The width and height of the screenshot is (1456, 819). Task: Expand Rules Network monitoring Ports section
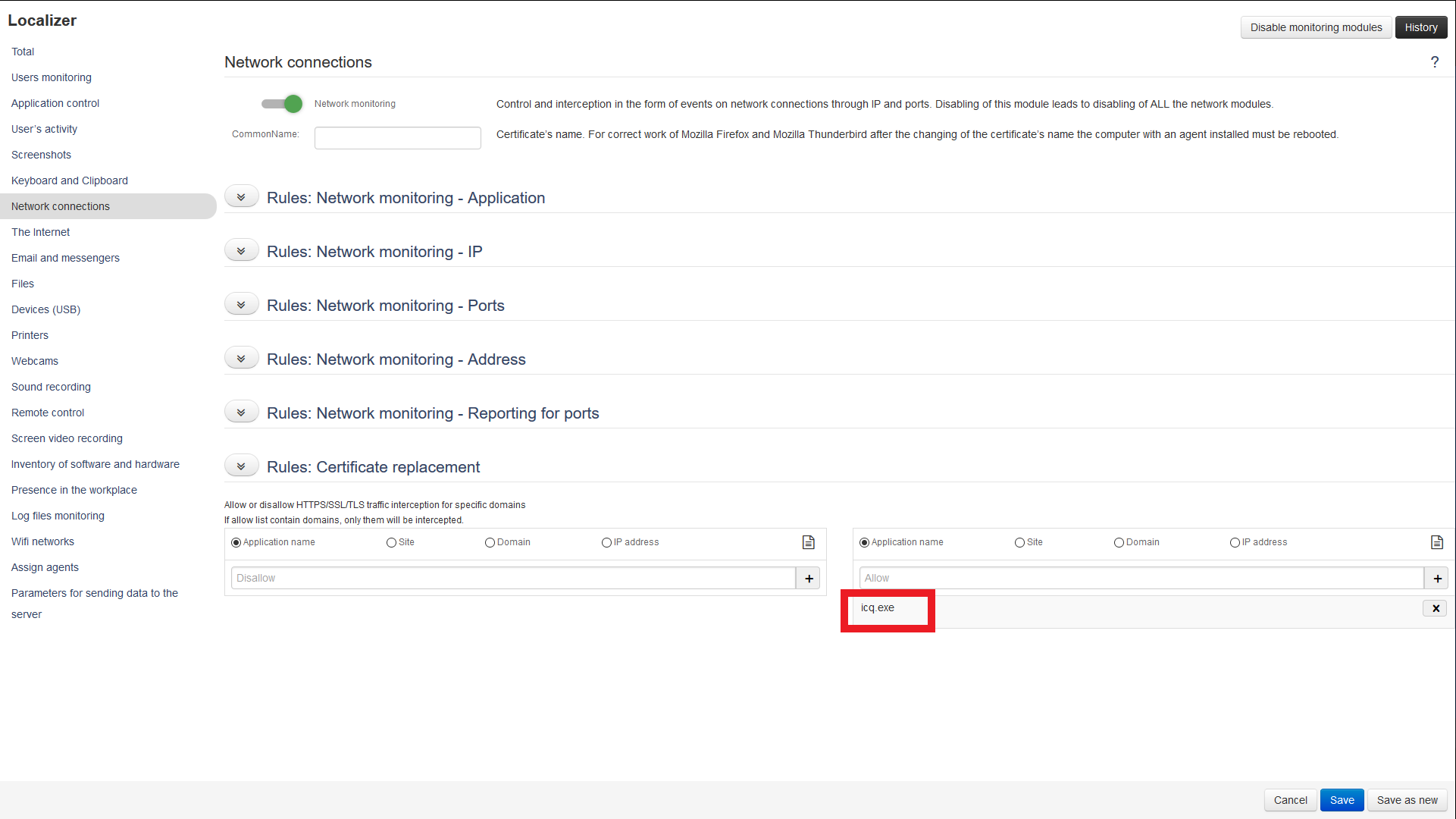click(x=240, y=304)
